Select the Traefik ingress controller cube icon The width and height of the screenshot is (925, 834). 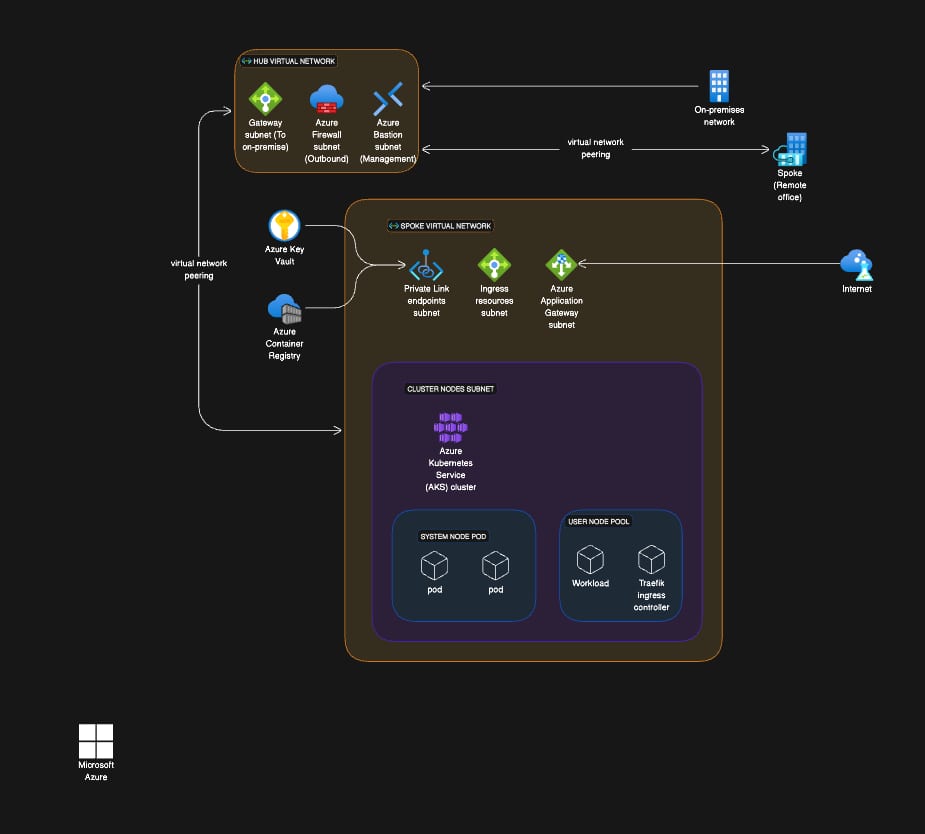tap(651, 559)
